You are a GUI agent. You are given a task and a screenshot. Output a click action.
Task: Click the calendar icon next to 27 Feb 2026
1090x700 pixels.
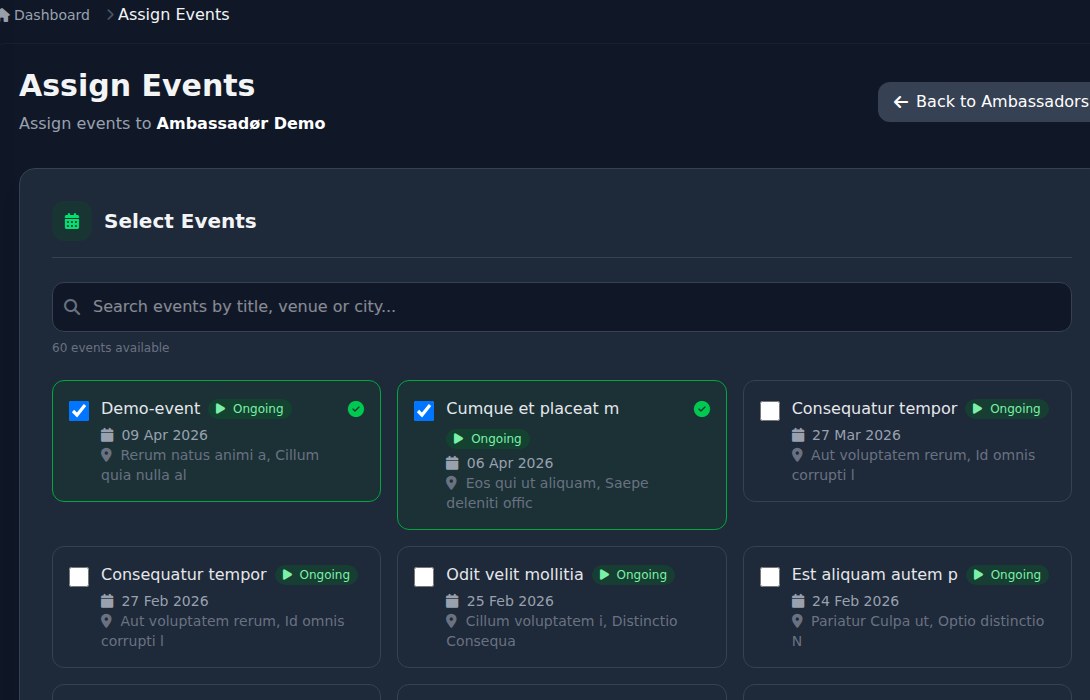click(x=107, y=601)
